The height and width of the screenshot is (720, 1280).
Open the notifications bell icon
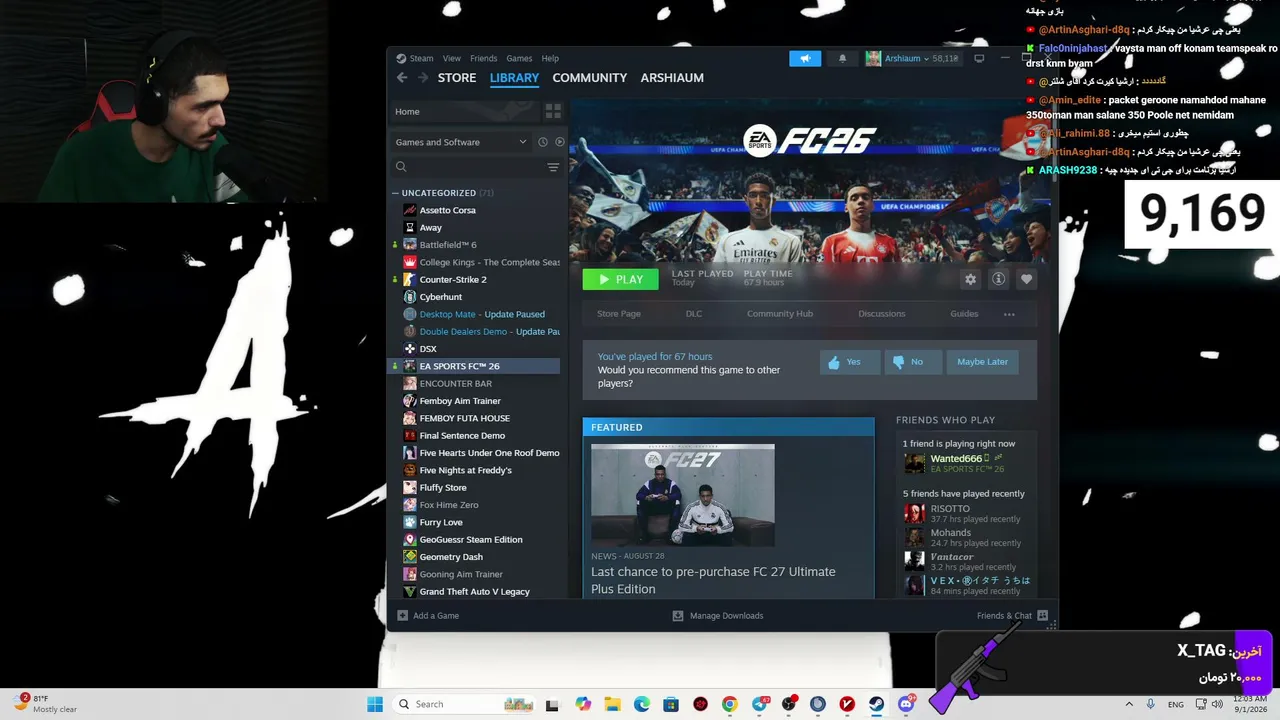click(x=842, y=58)
